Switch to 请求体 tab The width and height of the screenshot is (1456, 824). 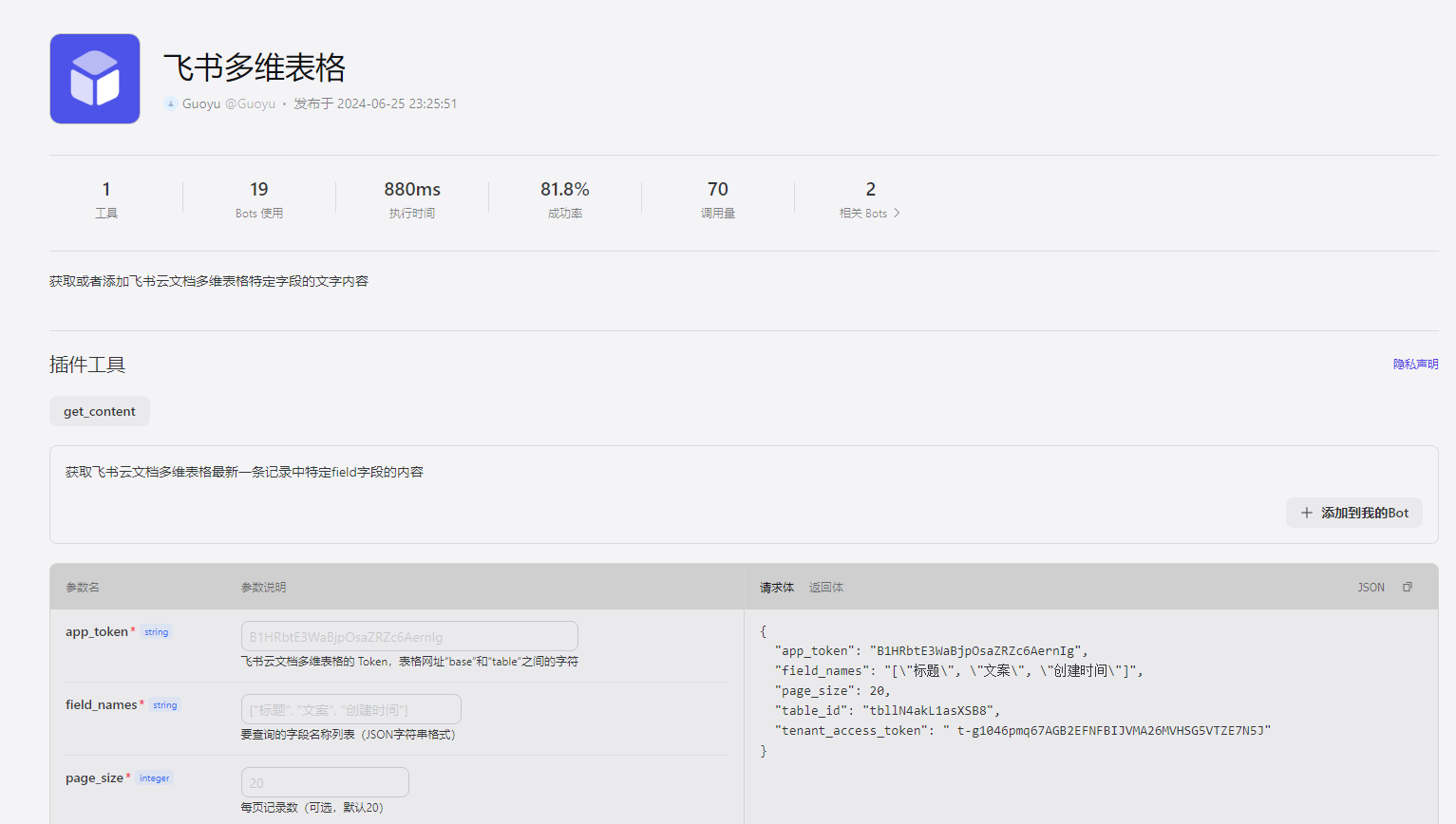tap(777, 588)
